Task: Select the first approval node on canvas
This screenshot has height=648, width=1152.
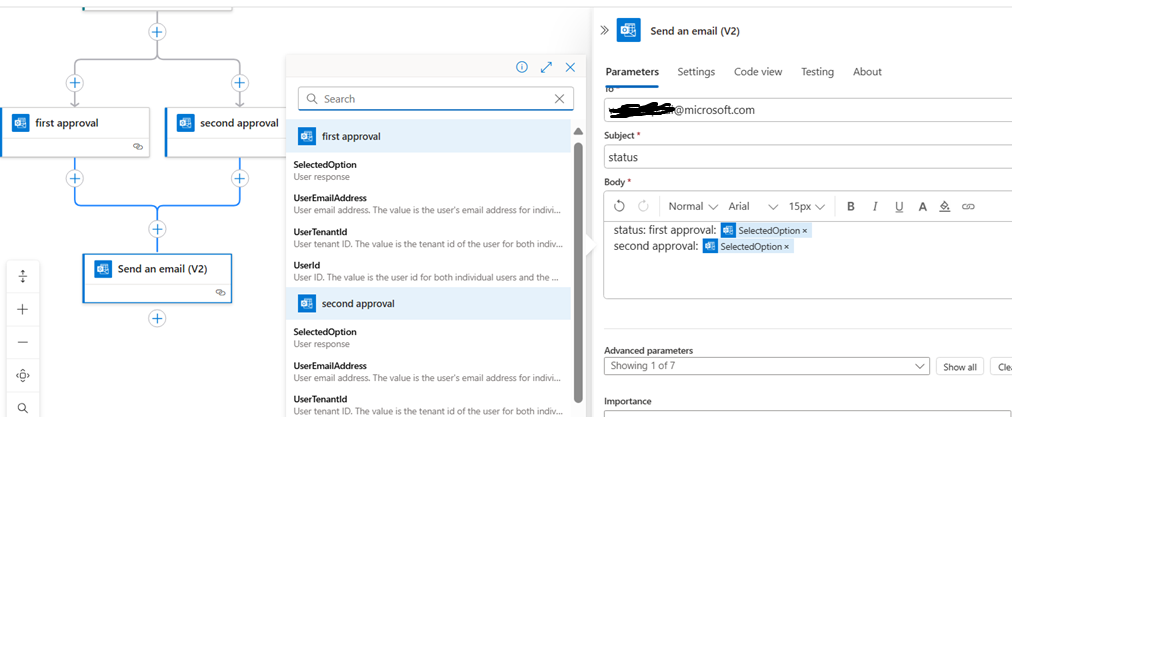Action: pyautogui.click(x=75, y=132)
